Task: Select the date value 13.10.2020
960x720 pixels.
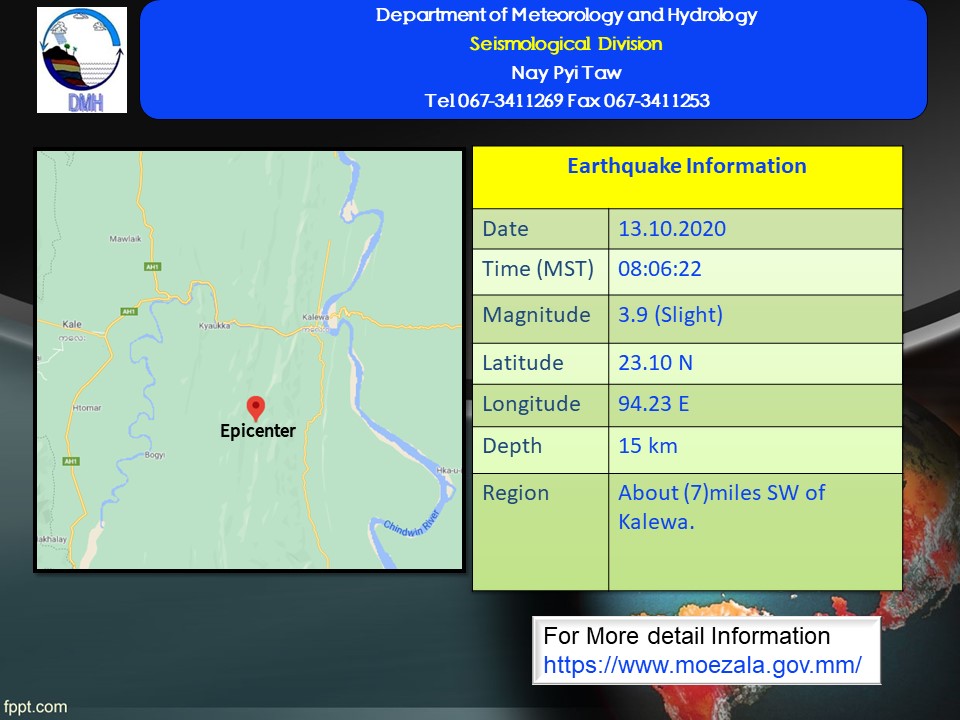Action: (672, 229)
